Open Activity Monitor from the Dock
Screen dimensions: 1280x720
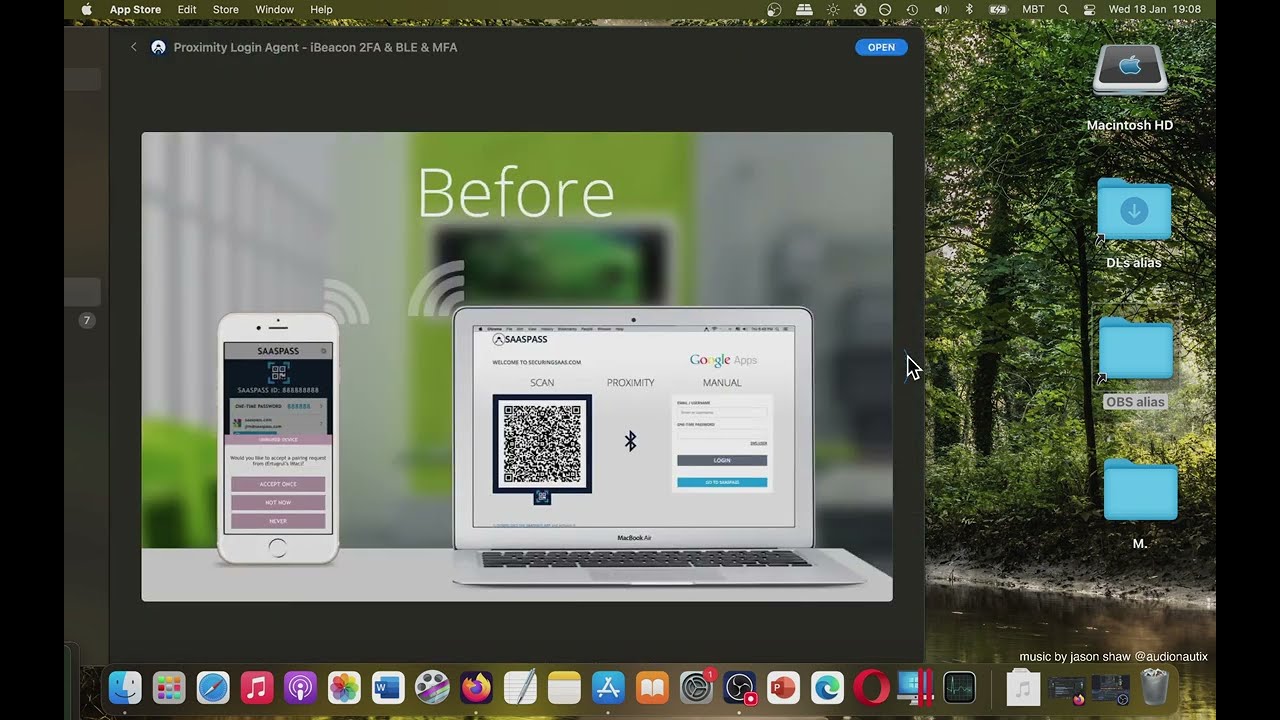coord(959,687)
